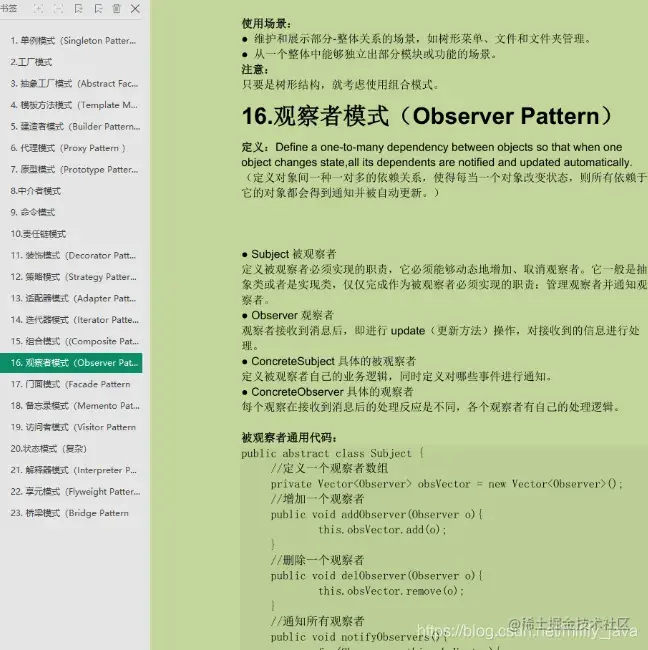648x650 pixels.
Task: Click code line this.obsVector.remove(o);
Action: tap(391, 591)
